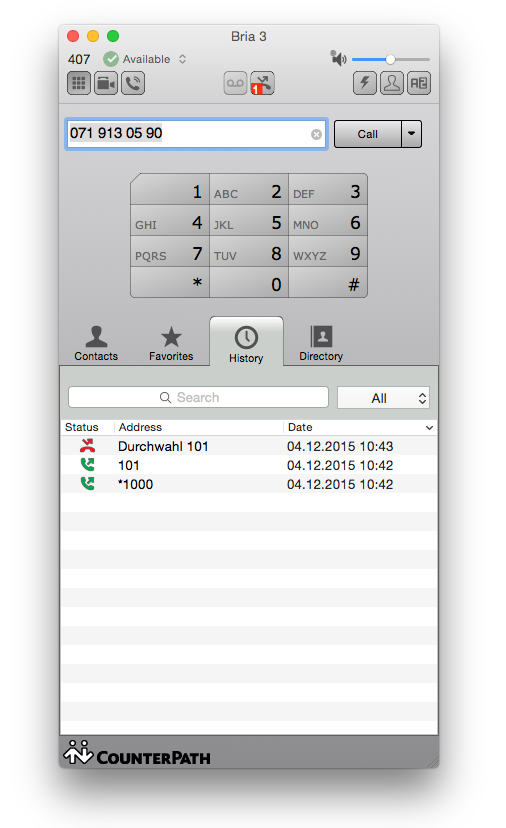Click the lightning bolt icon
The width and height of the screenshot is (506, 828).
[364, 83]
